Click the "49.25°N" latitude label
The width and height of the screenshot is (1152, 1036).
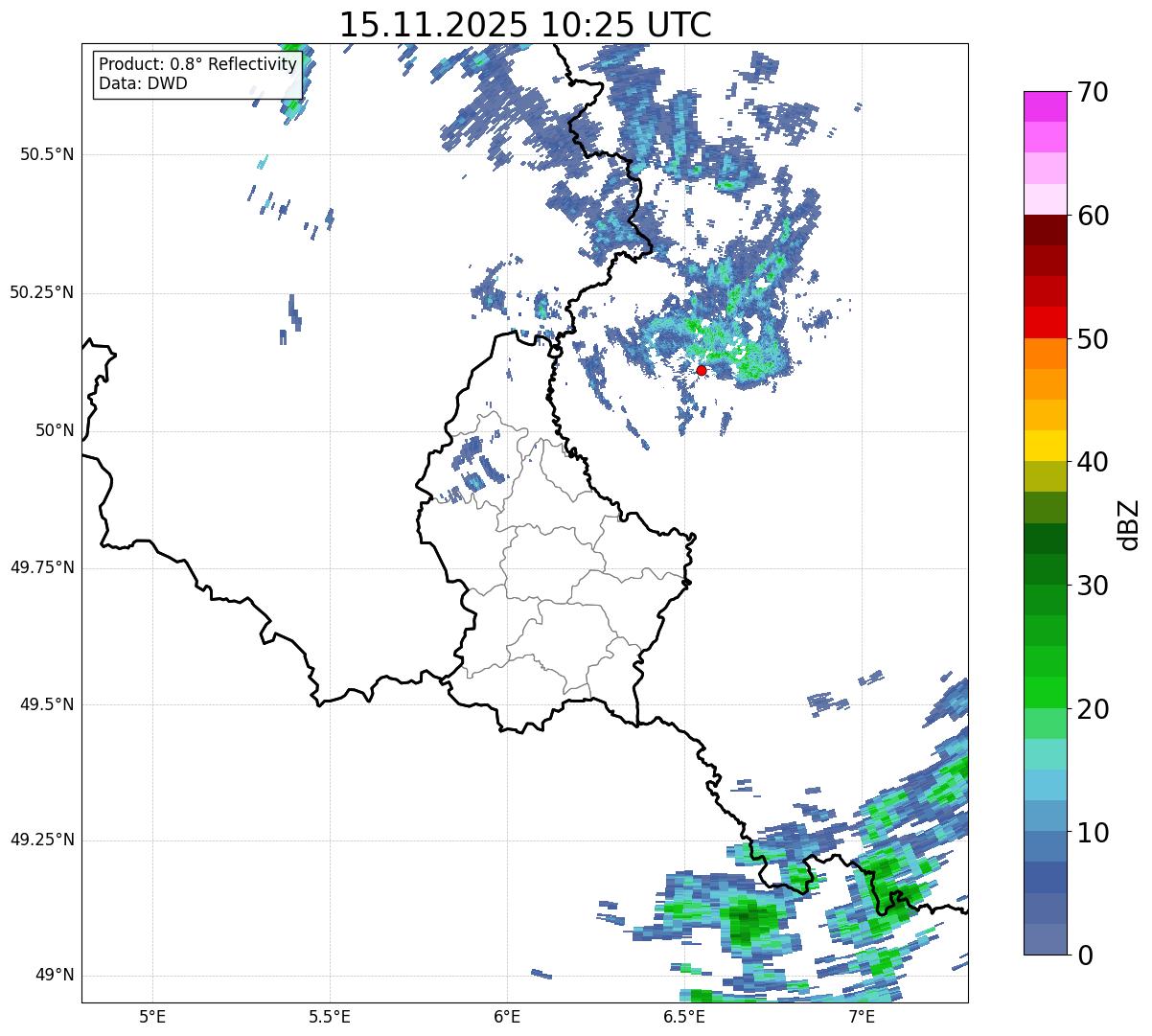coord(42,840)
